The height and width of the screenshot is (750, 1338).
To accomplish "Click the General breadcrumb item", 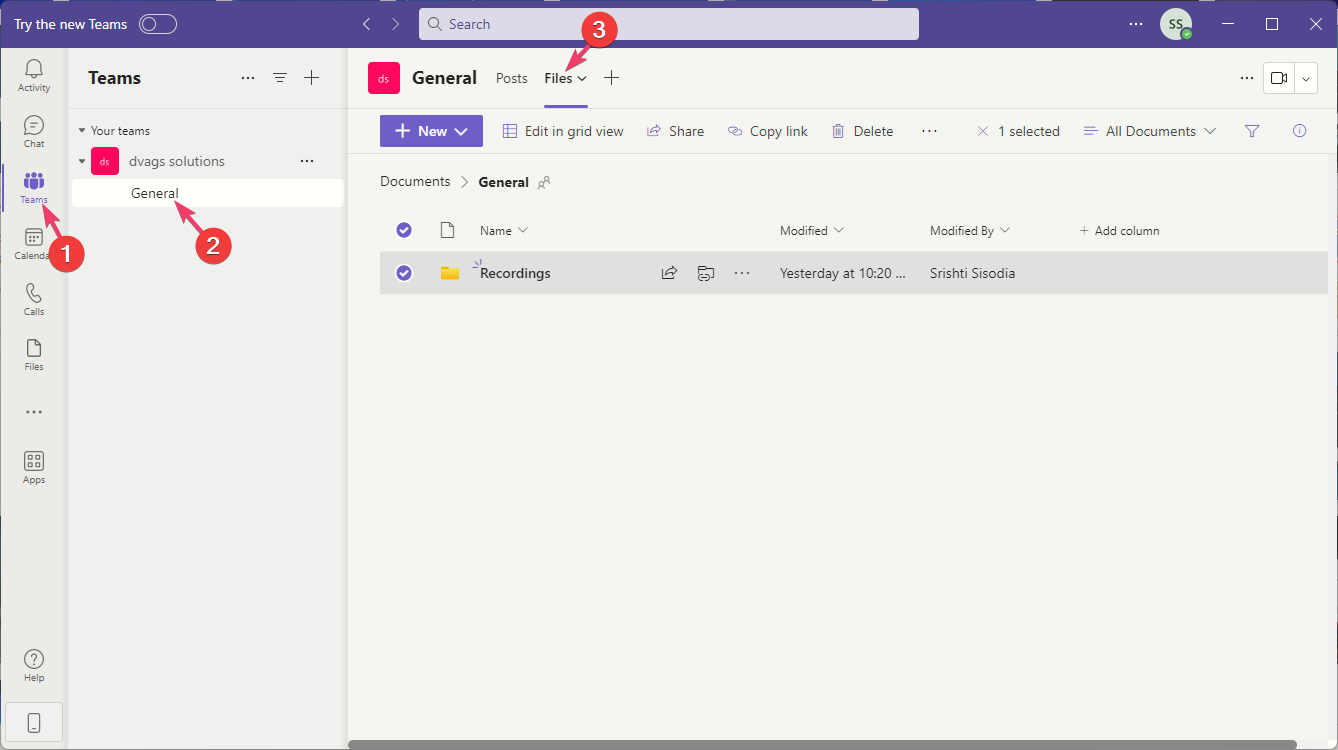I will 504,182.
